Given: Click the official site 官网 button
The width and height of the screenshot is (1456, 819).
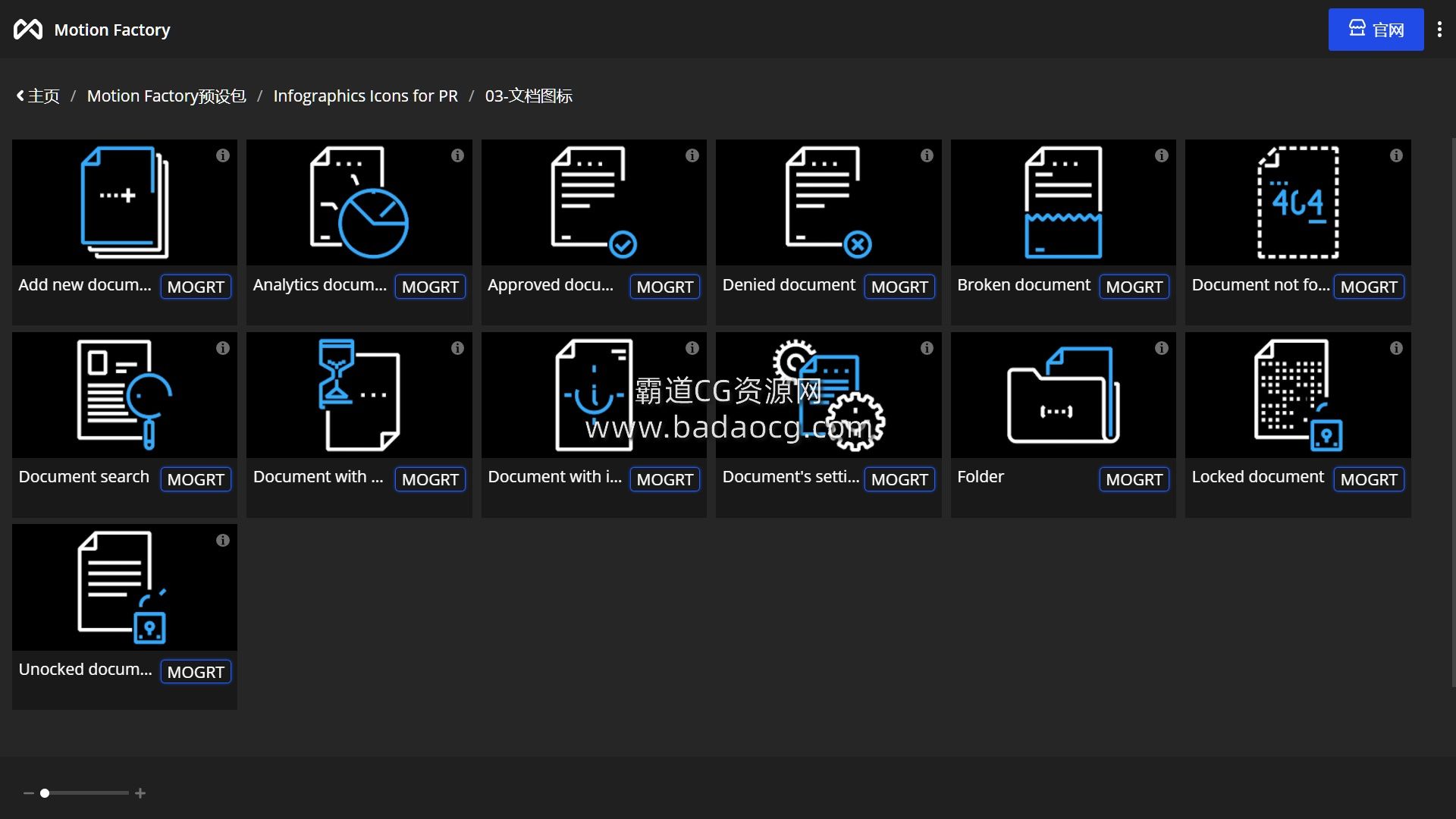Looking at the screenshot, I should click(1376, 30).
